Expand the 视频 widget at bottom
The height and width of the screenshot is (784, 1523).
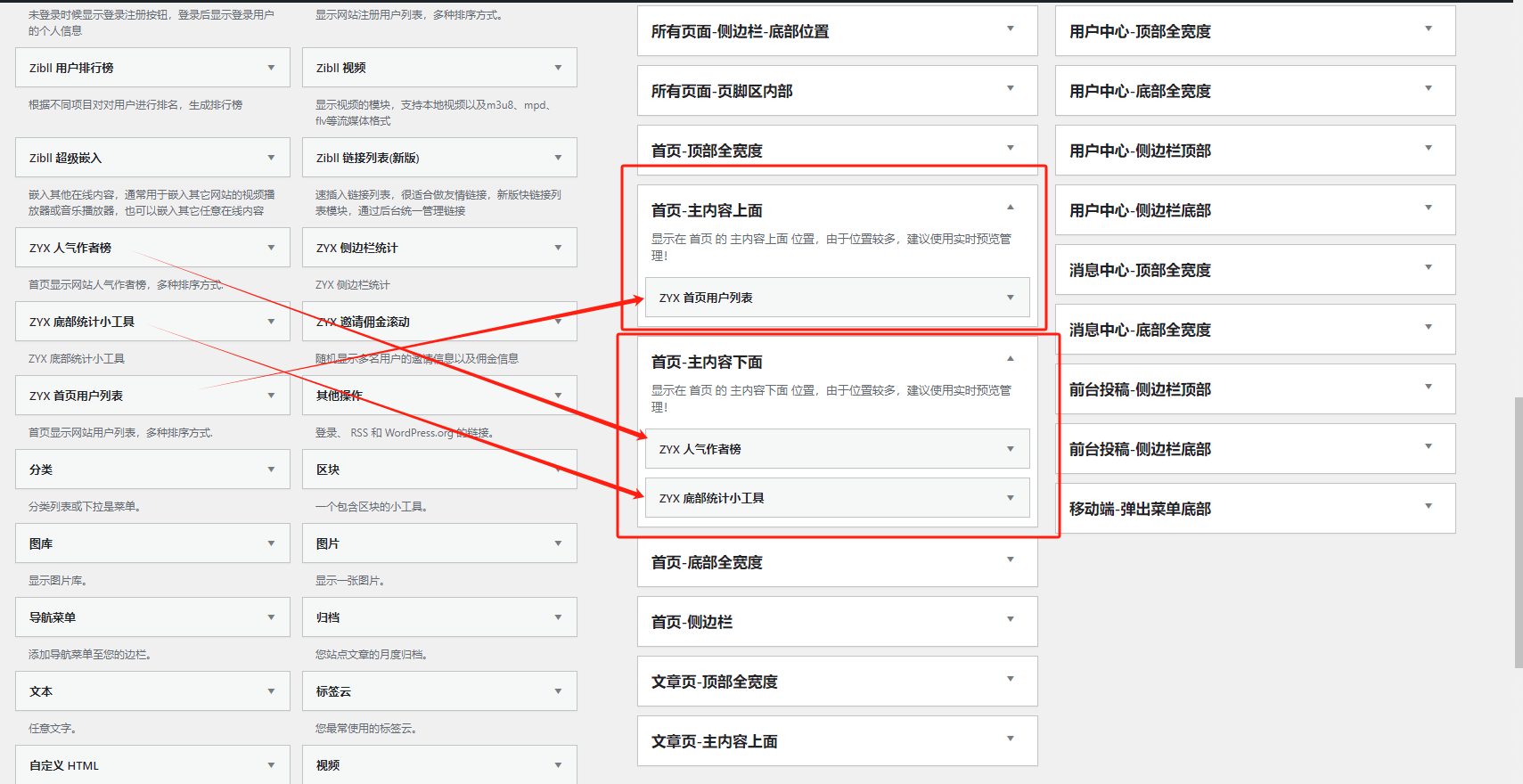click(558, 765)
